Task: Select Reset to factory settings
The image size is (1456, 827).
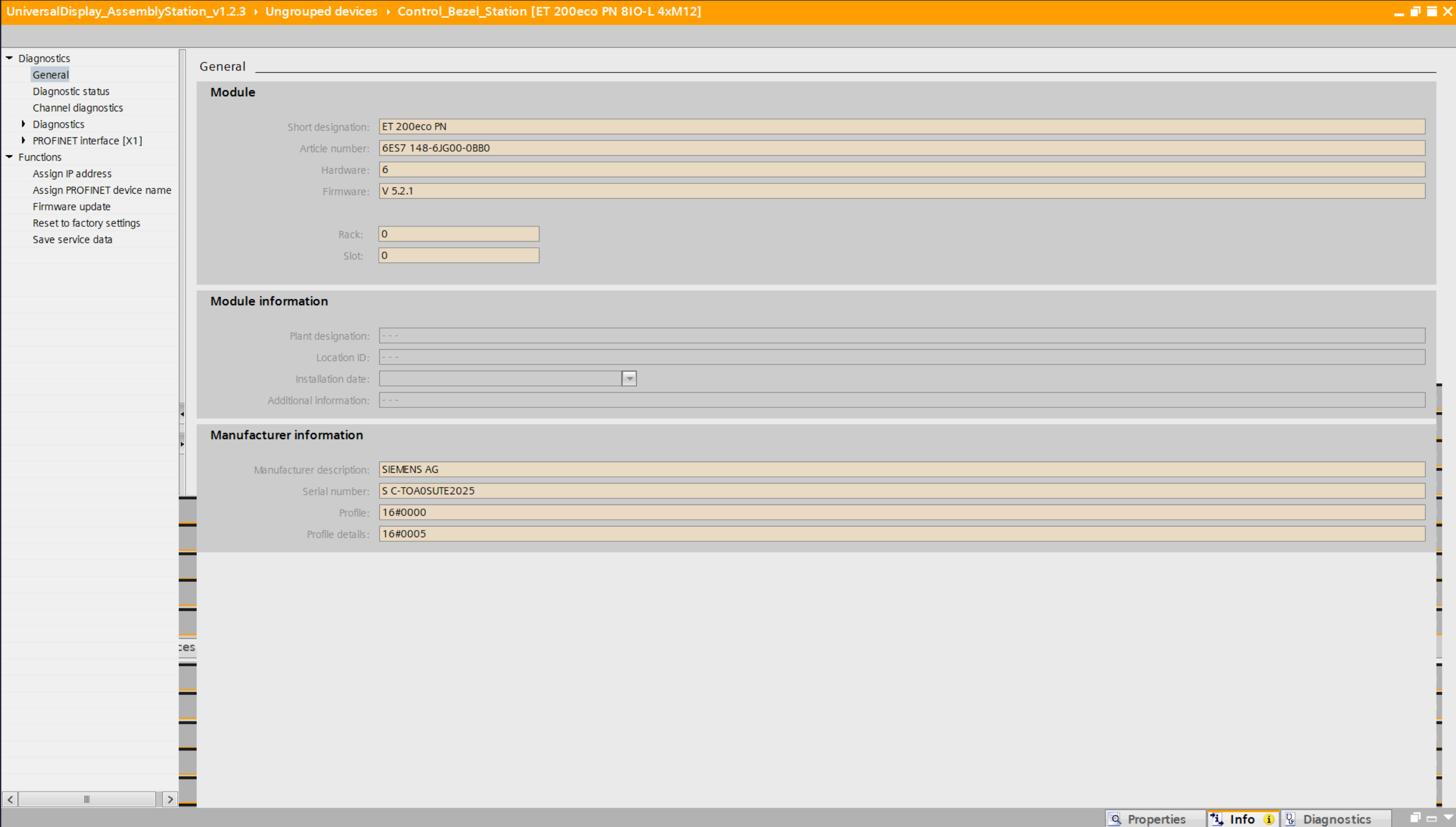Action: (86, 223)
